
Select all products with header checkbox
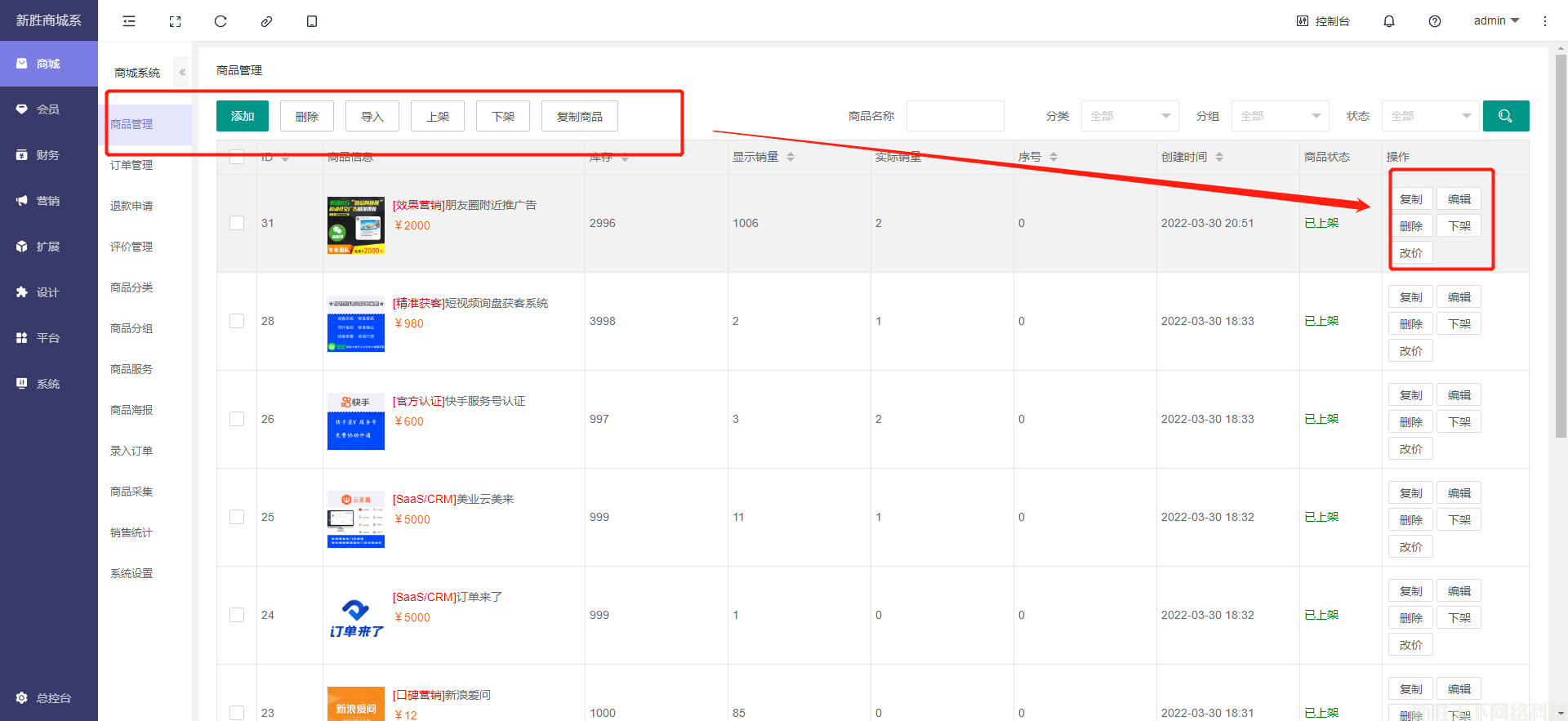[237, 157]
